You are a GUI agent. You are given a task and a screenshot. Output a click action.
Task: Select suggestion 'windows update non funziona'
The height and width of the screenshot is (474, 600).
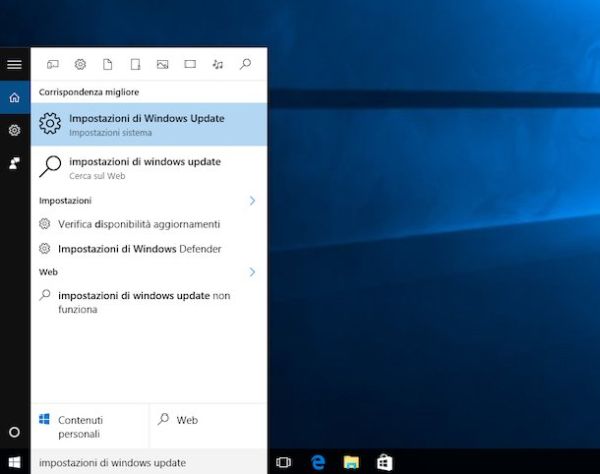(149, 302)
